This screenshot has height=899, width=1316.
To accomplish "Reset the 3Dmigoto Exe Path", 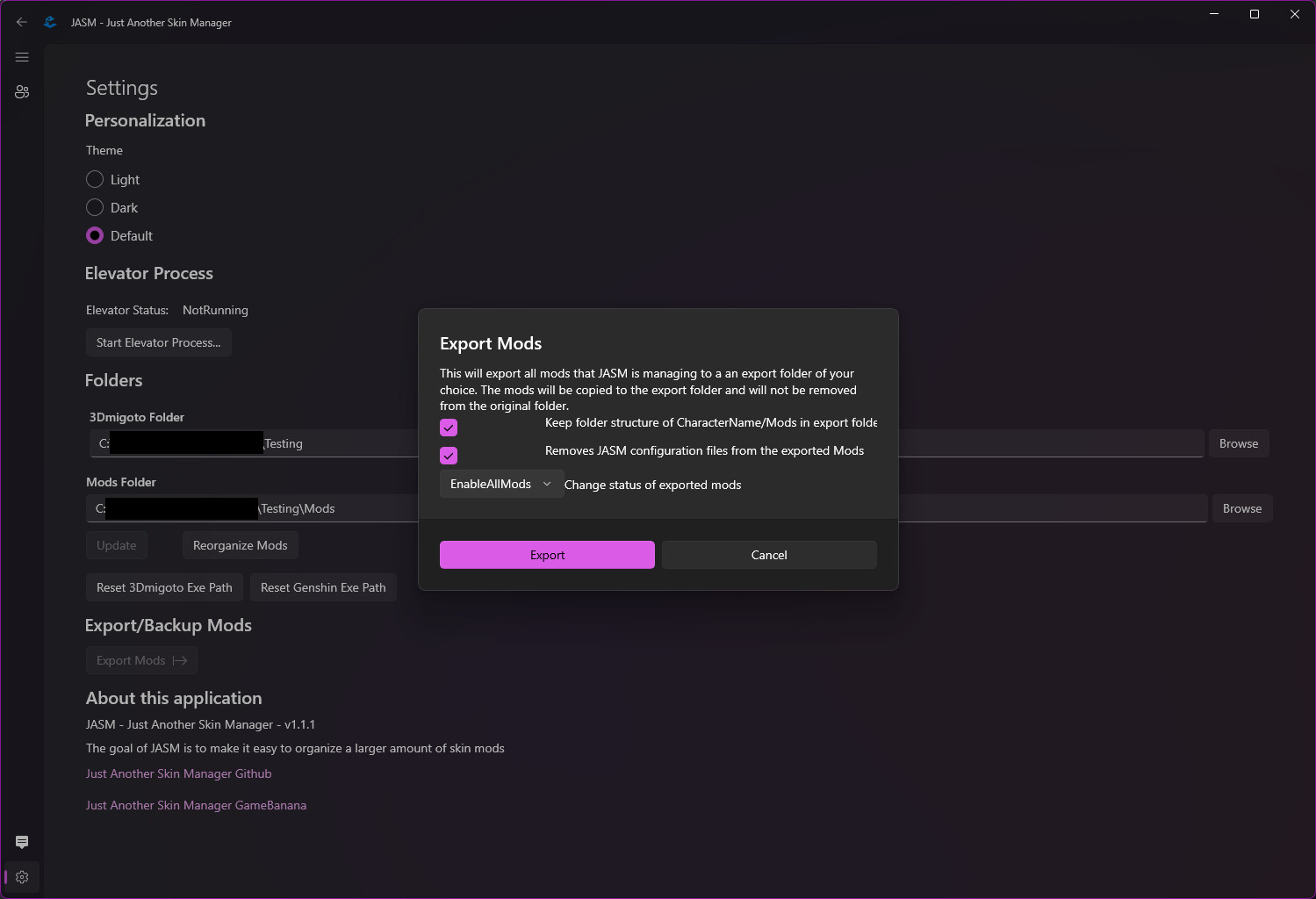I will tap(164, 586).
